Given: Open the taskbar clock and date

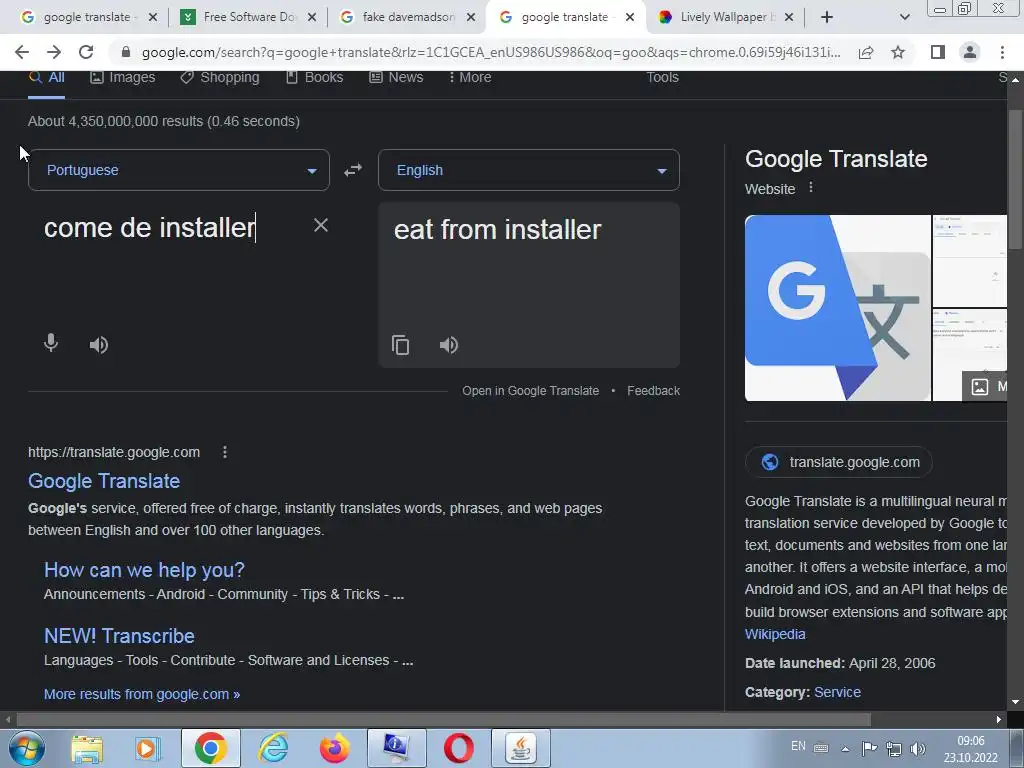Looking at the screenshot, I should click(970, 749).
